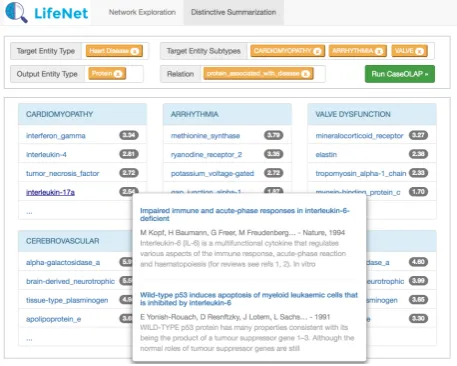457x366 pixels.
Task: Open apolipoprotein_e link
Action: point(53,319)
